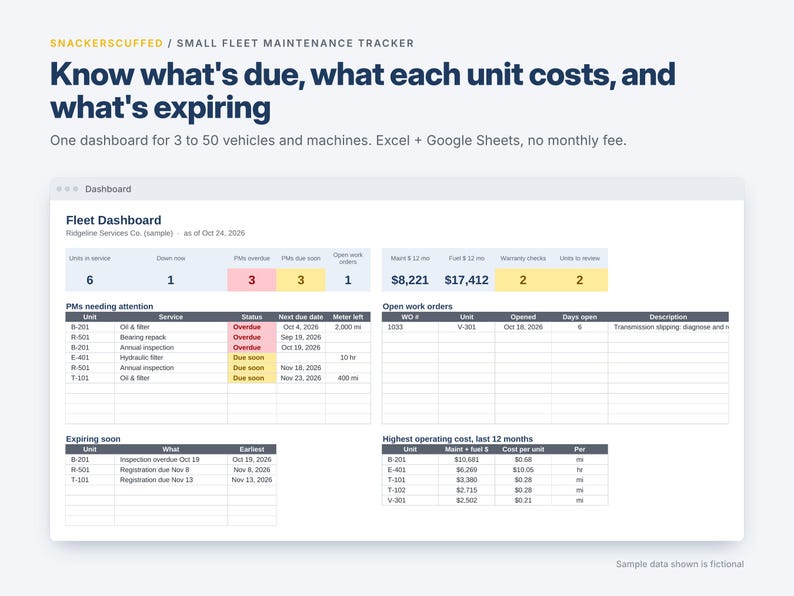Select the Warranty checks yellow card
Viewport: 794px width, 596px height.
tap(523, 280)
